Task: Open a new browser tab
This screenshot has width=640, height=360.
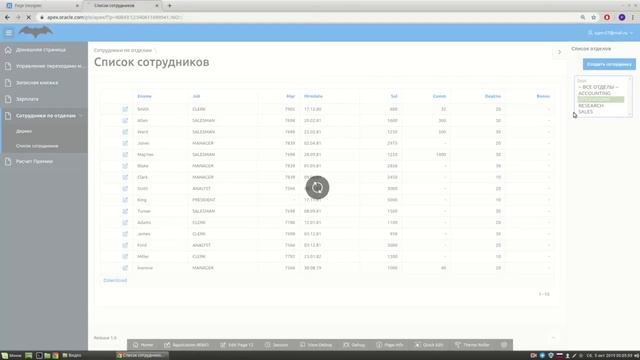Action: tap(170, 6)
